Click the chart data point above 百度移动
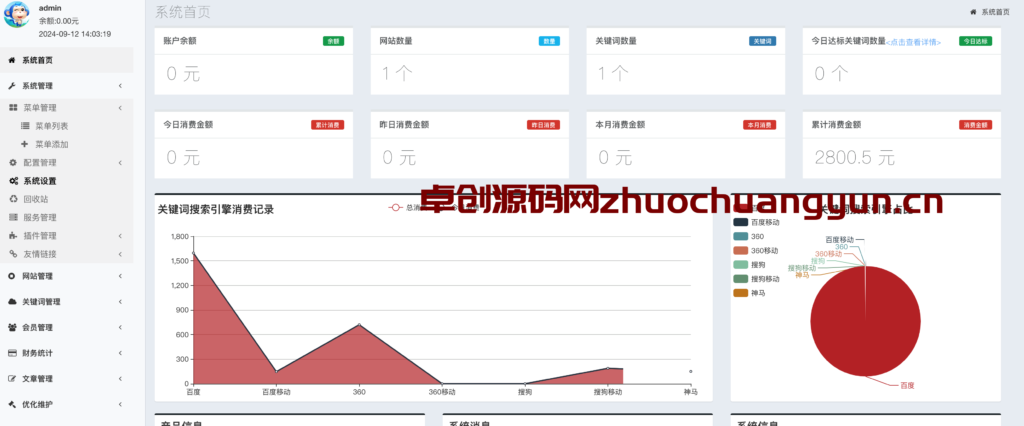The width and height of the screenshot is (1024, 426). point(276,372)
